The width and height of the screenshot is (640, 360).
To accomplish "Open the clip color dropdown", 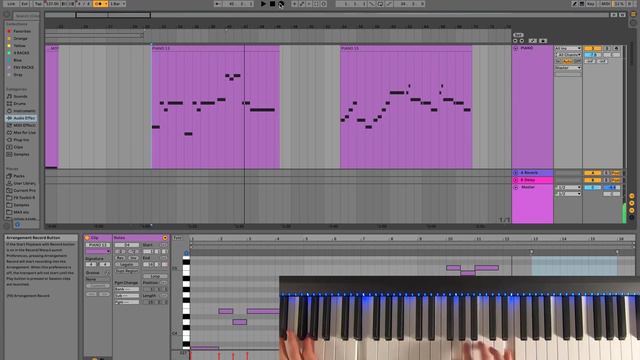I will pyautogui.click(x=98, y=251).
